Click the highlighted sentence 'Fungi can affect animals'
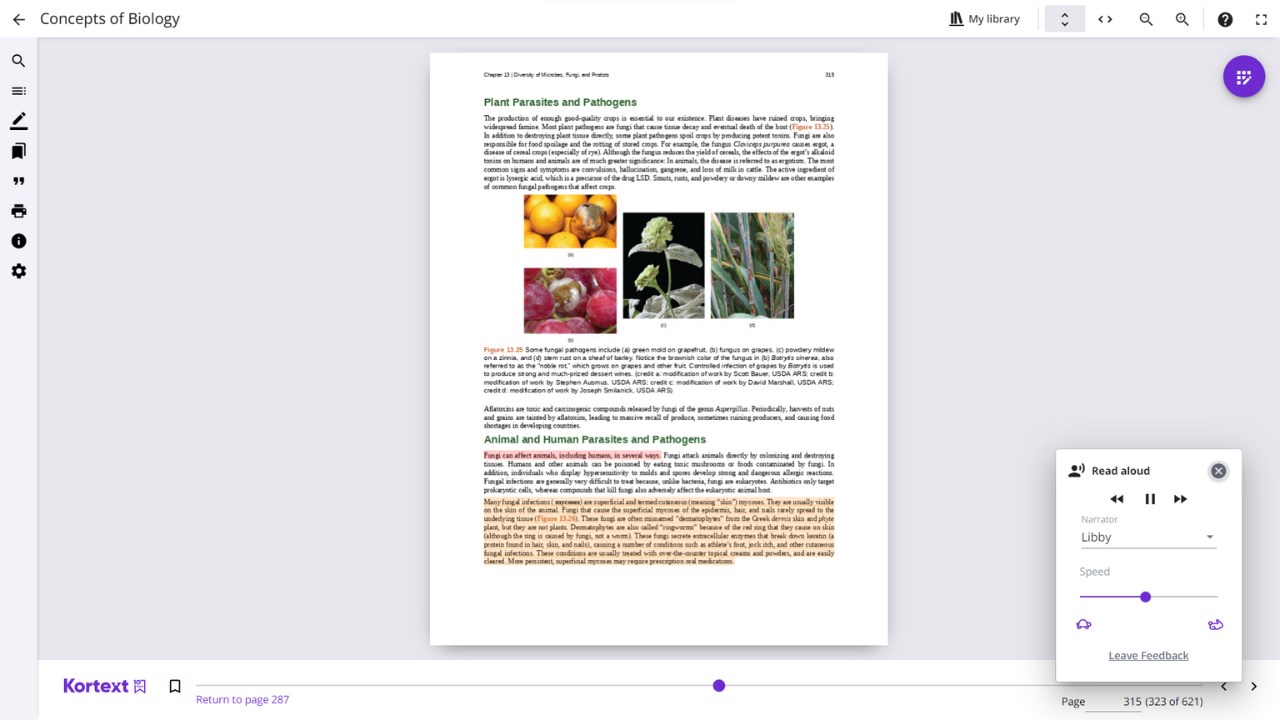The width and height of the screenshot is (1280, 720). (x=572, y=456)
